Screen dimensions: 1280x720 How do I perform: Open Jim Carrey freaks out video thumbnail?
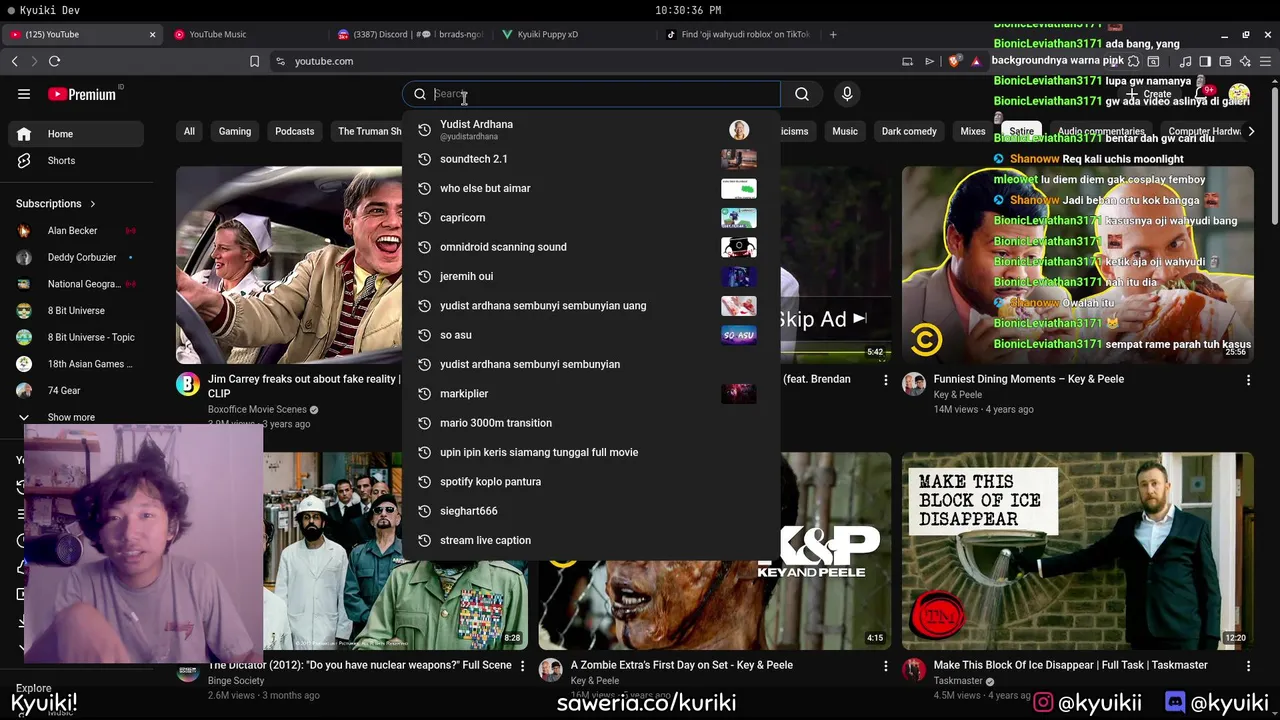[289, 265]
